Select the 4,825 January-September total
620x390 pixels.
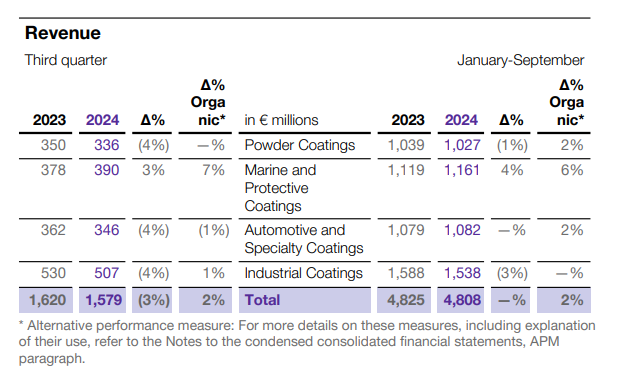pyautogui.click(x=406, y=300)
